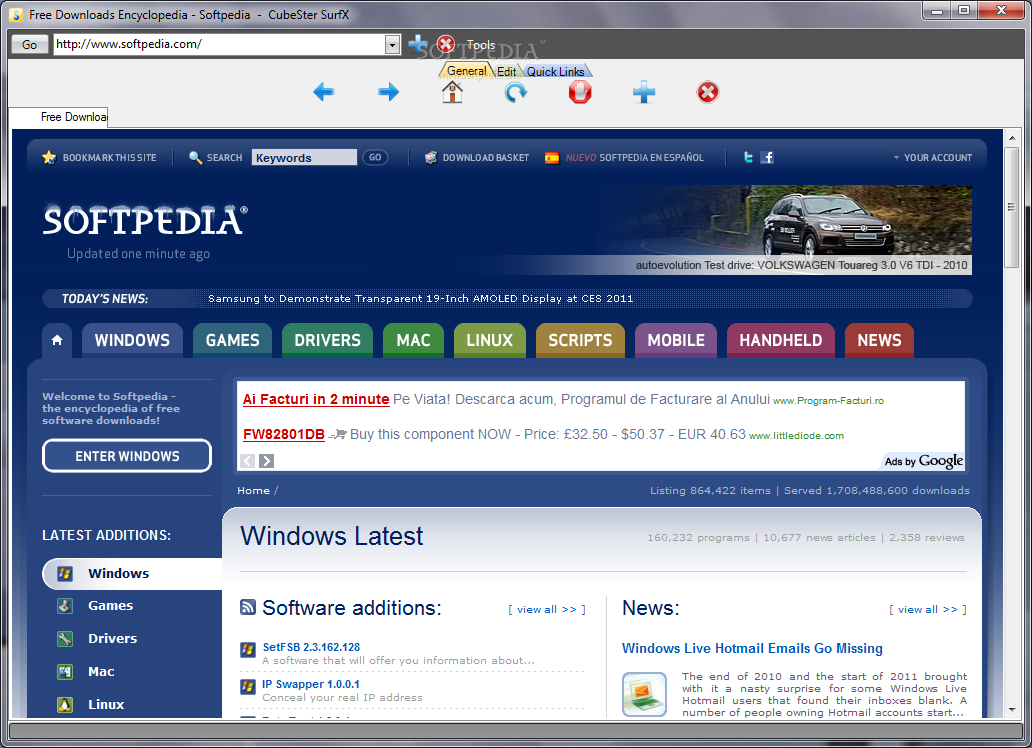This screenshot has height=748, width=1032.
Task: Open the GAMES category tab
Action: pos(232,340)
